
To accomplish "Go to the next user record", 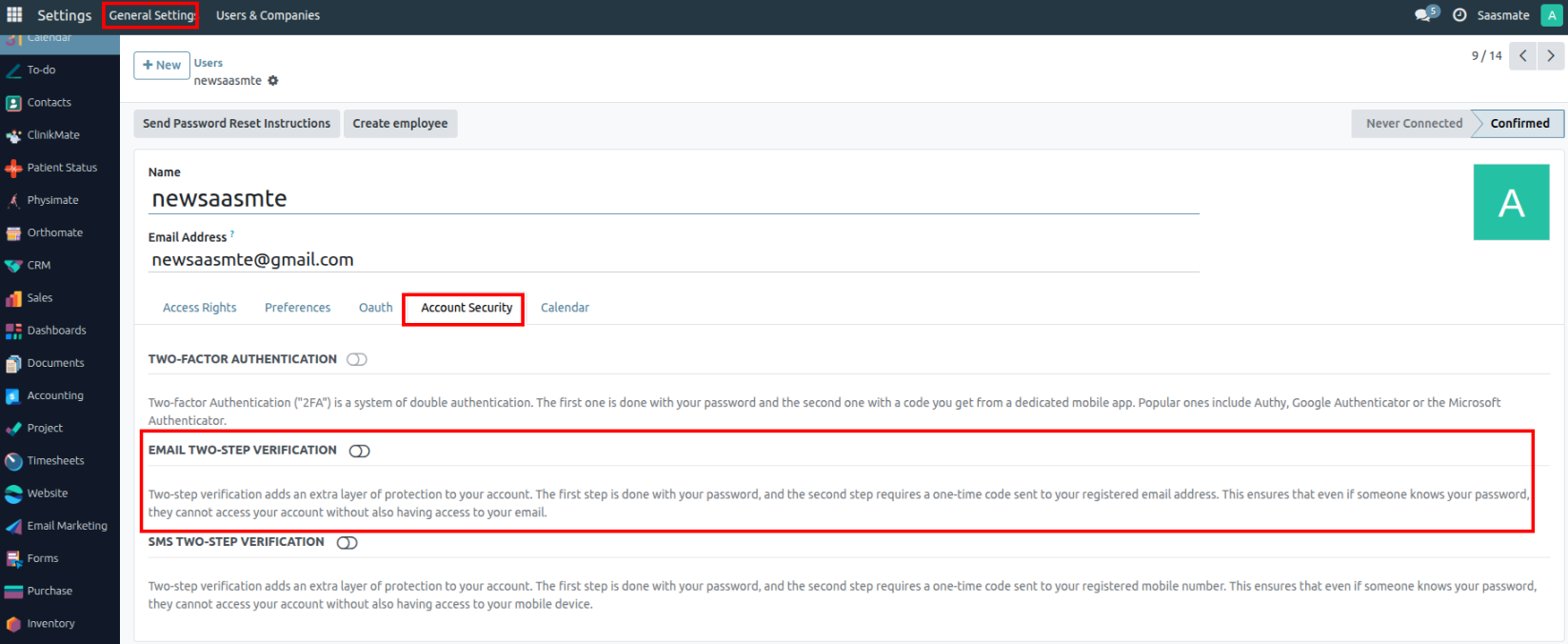I will [1551, 56].
